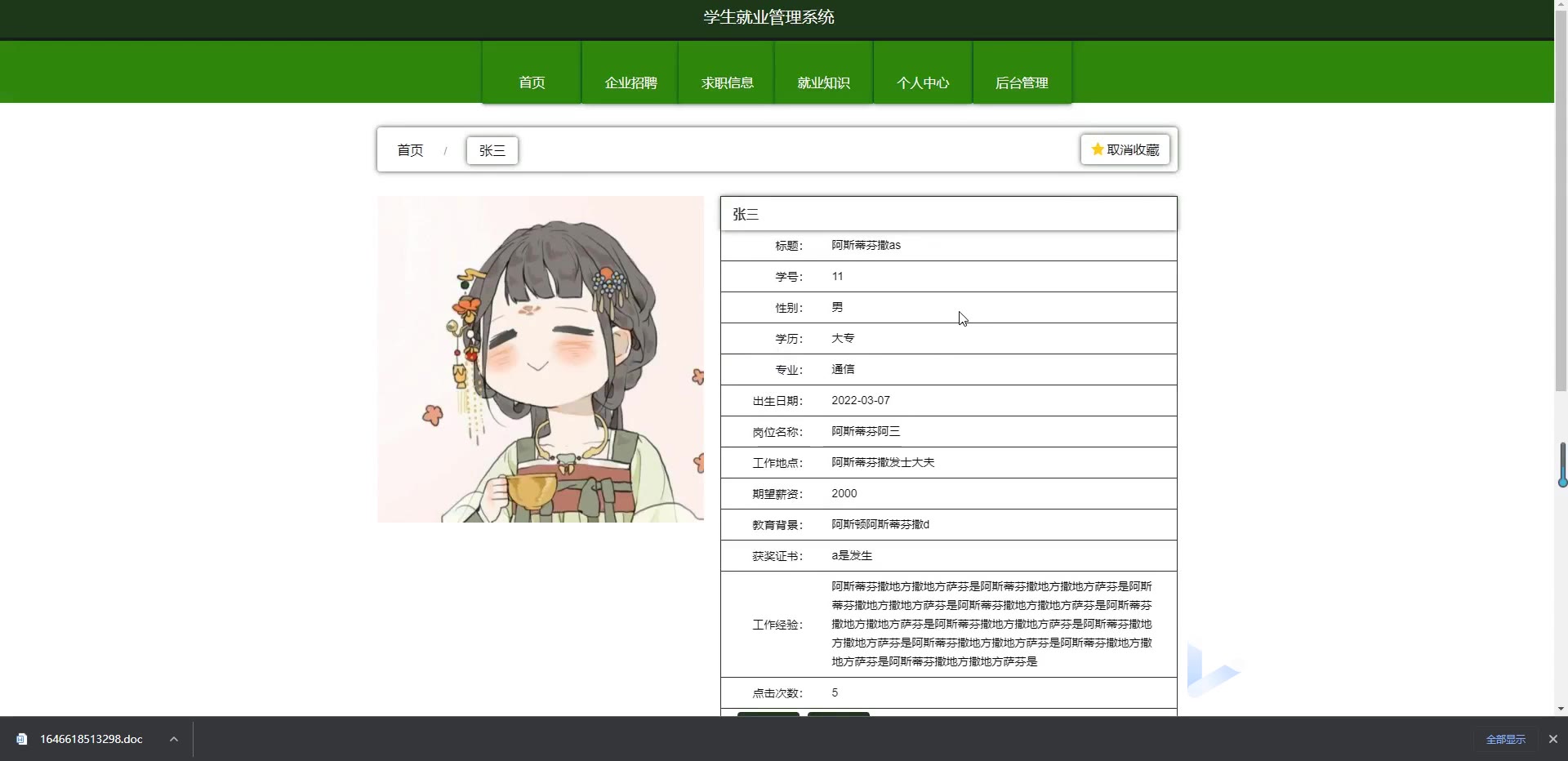Click the 教育背景 label
The image size is (1568, 761).
click(x=777, y=525)
